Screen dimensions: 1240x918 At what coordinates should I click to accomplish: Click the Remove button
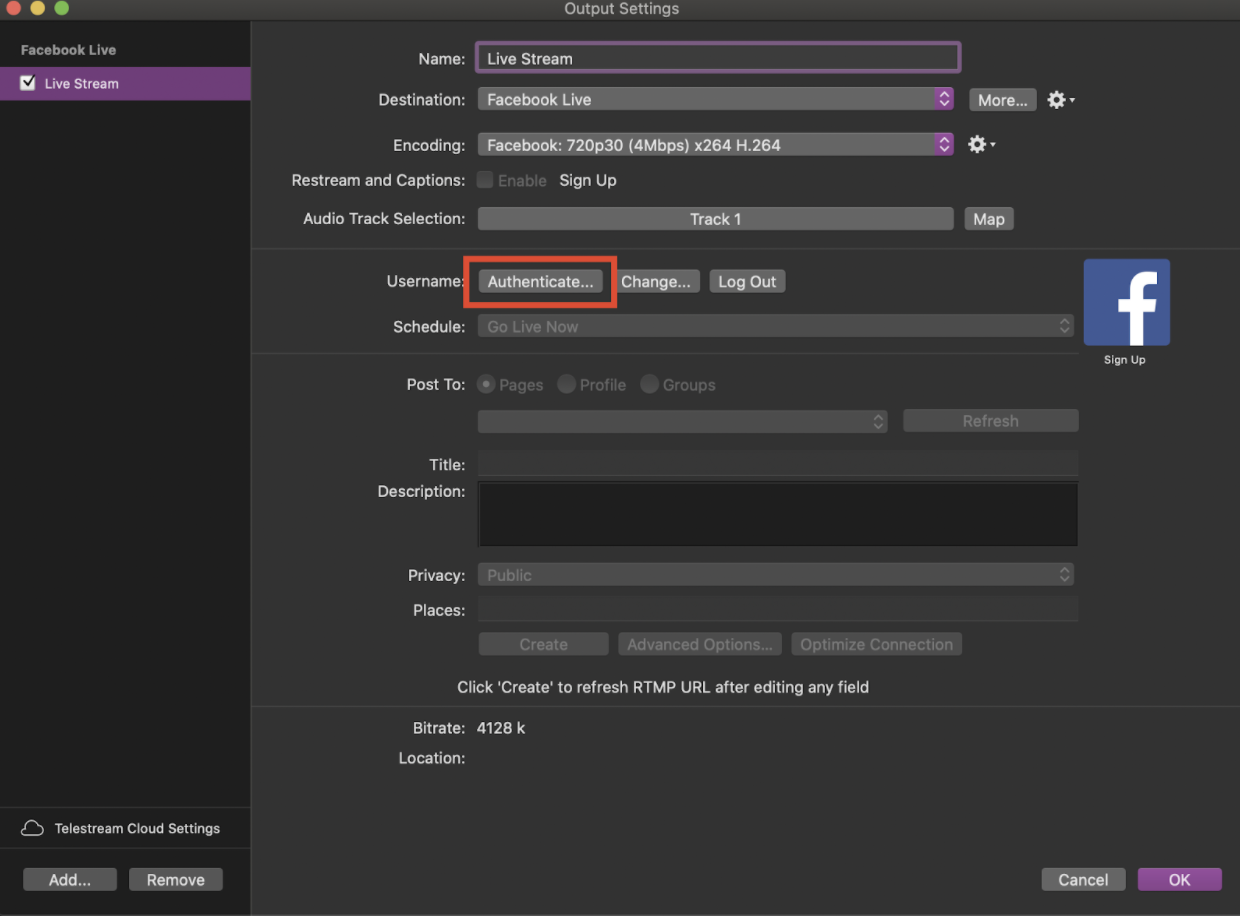tap(176, 880)
